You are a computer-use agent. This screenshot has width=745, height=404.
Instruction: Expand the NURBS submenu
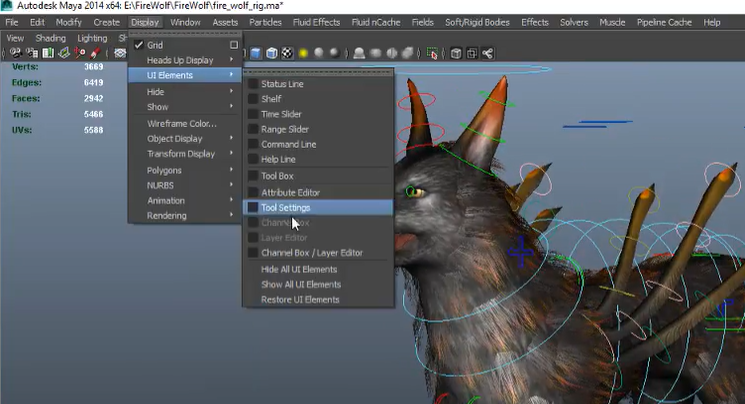pyautogui.click(x=185, y=185)
